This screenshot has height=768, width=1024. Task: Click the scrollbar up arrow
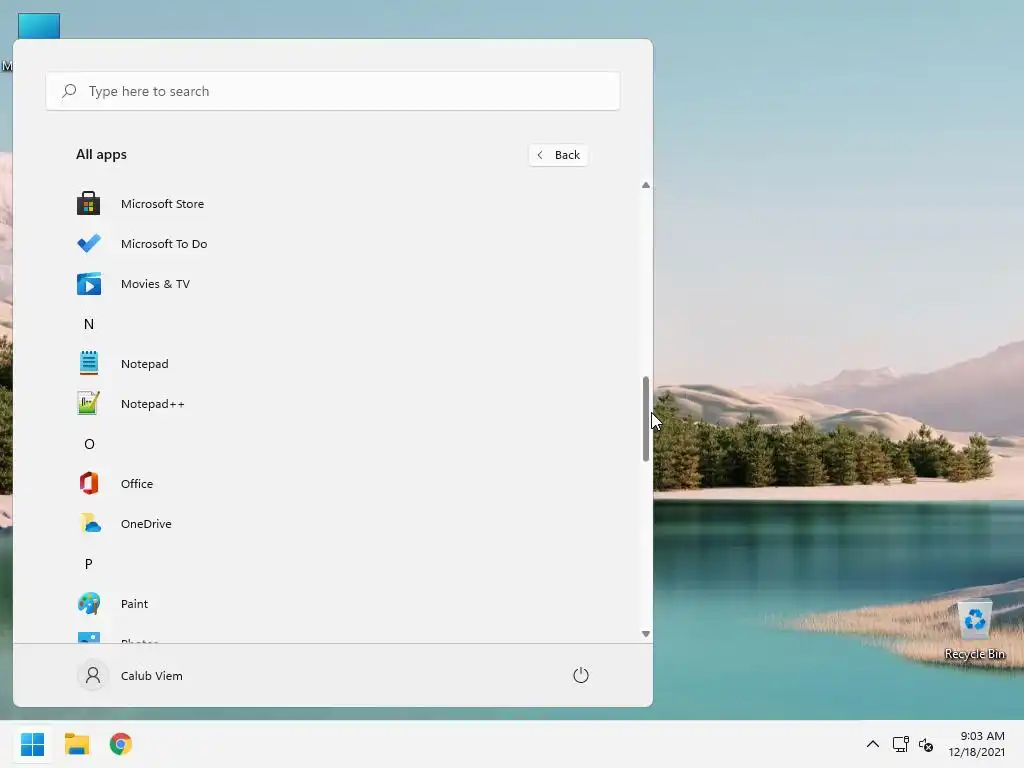click(646, 185)
